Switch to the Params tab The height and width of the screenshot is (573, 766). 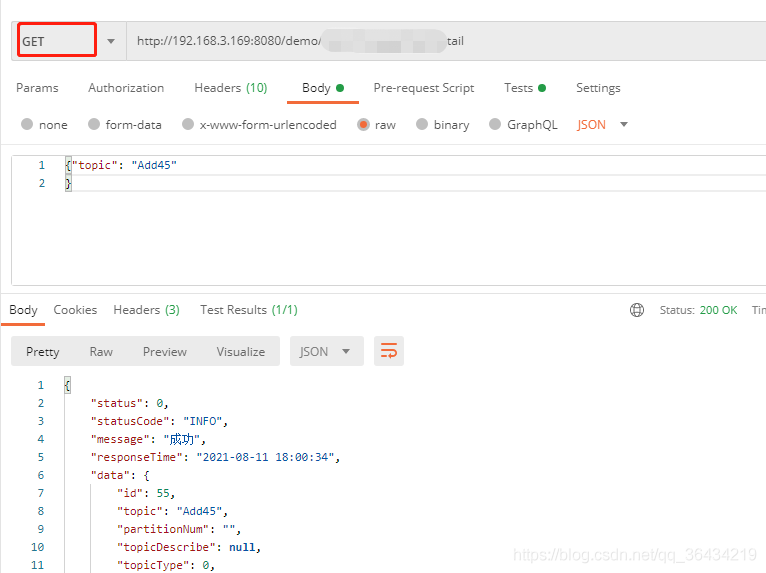pyautogui.click(x=37, y=88)
